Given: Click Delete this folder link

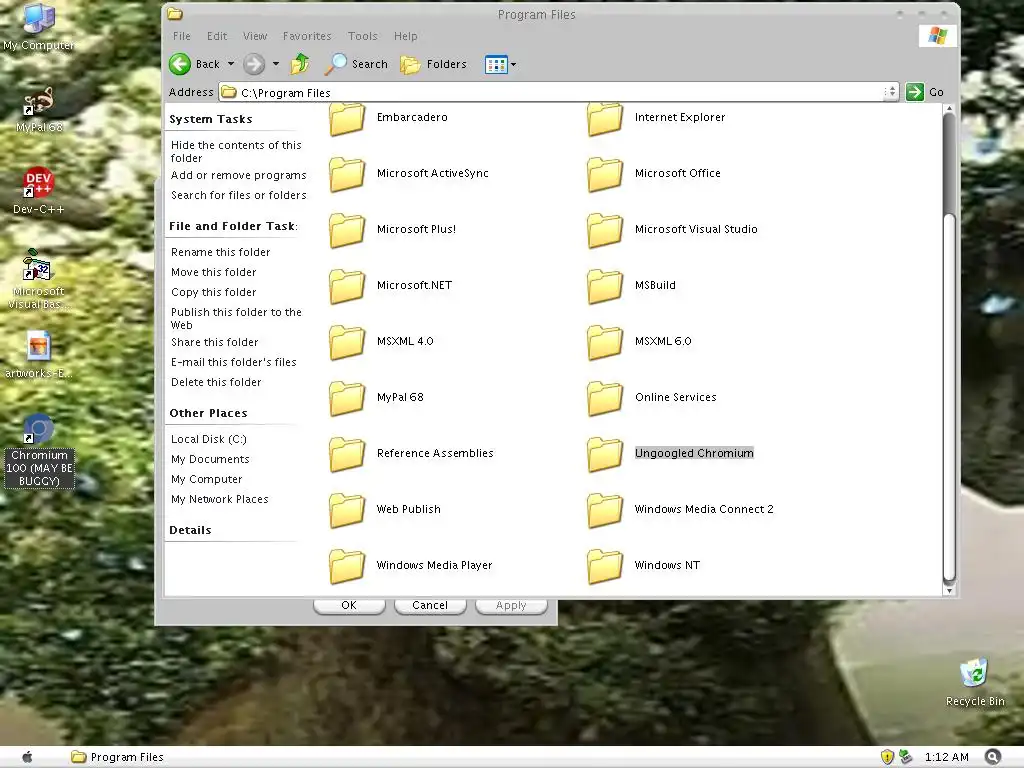Looking at the screenshot, I should pos(216,382).
